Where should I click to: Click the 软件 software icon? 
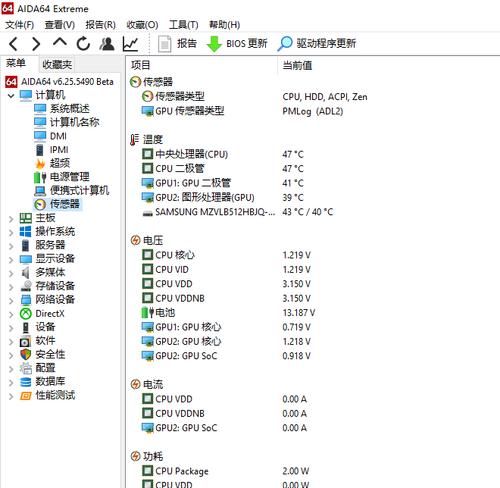tap(25, 341)
